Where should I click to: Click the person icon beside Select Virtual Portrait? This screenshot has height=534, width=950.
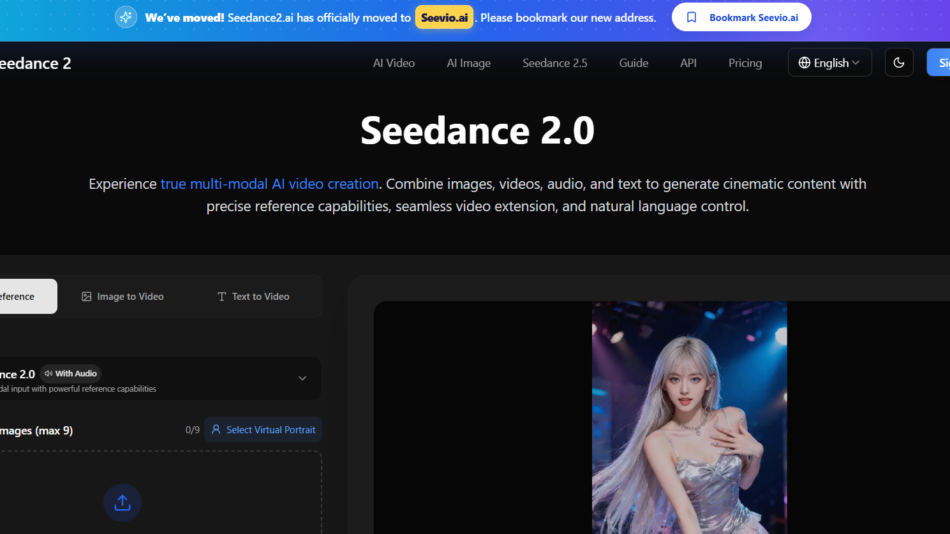click(x=216, y=429)
